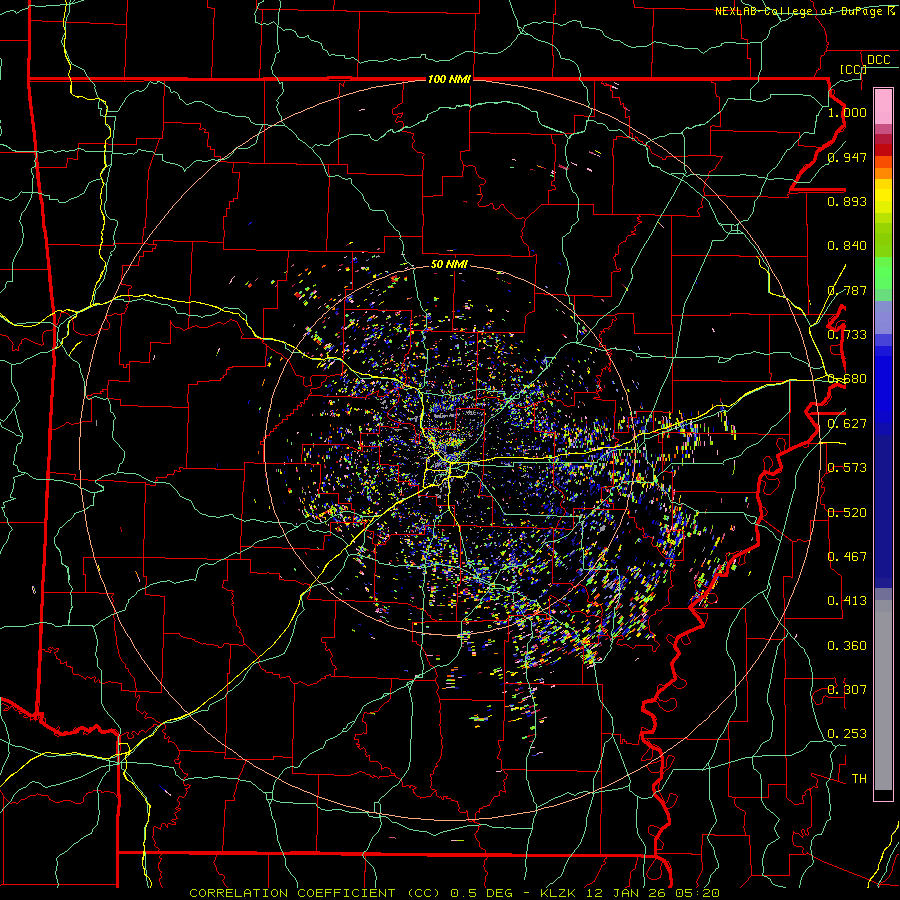Select the 0.733 legend value
Viewport: 900px width, 900px height.
tap(847, 335)
